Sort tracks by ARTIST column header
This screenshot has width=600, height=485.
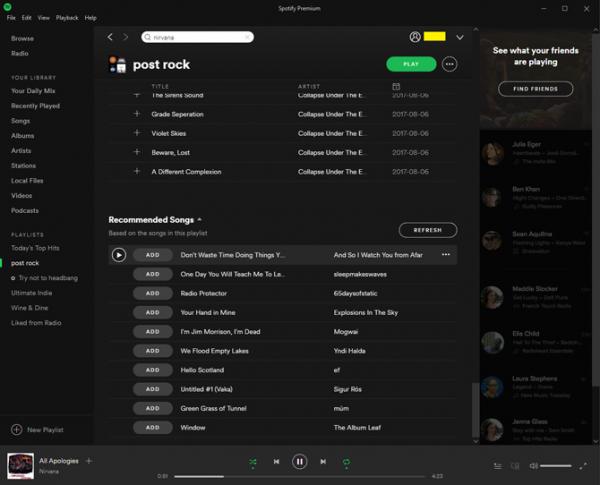point(309,87)
